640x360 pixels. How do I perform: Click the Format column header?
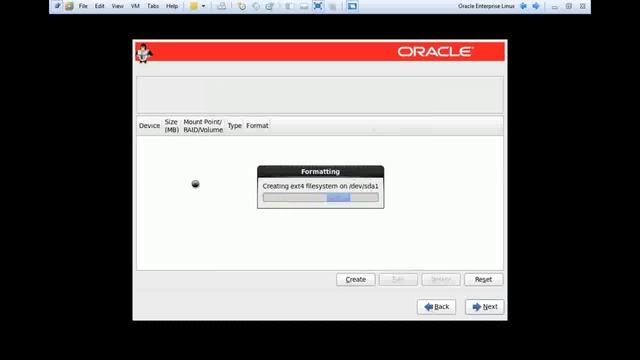[257, 126]
